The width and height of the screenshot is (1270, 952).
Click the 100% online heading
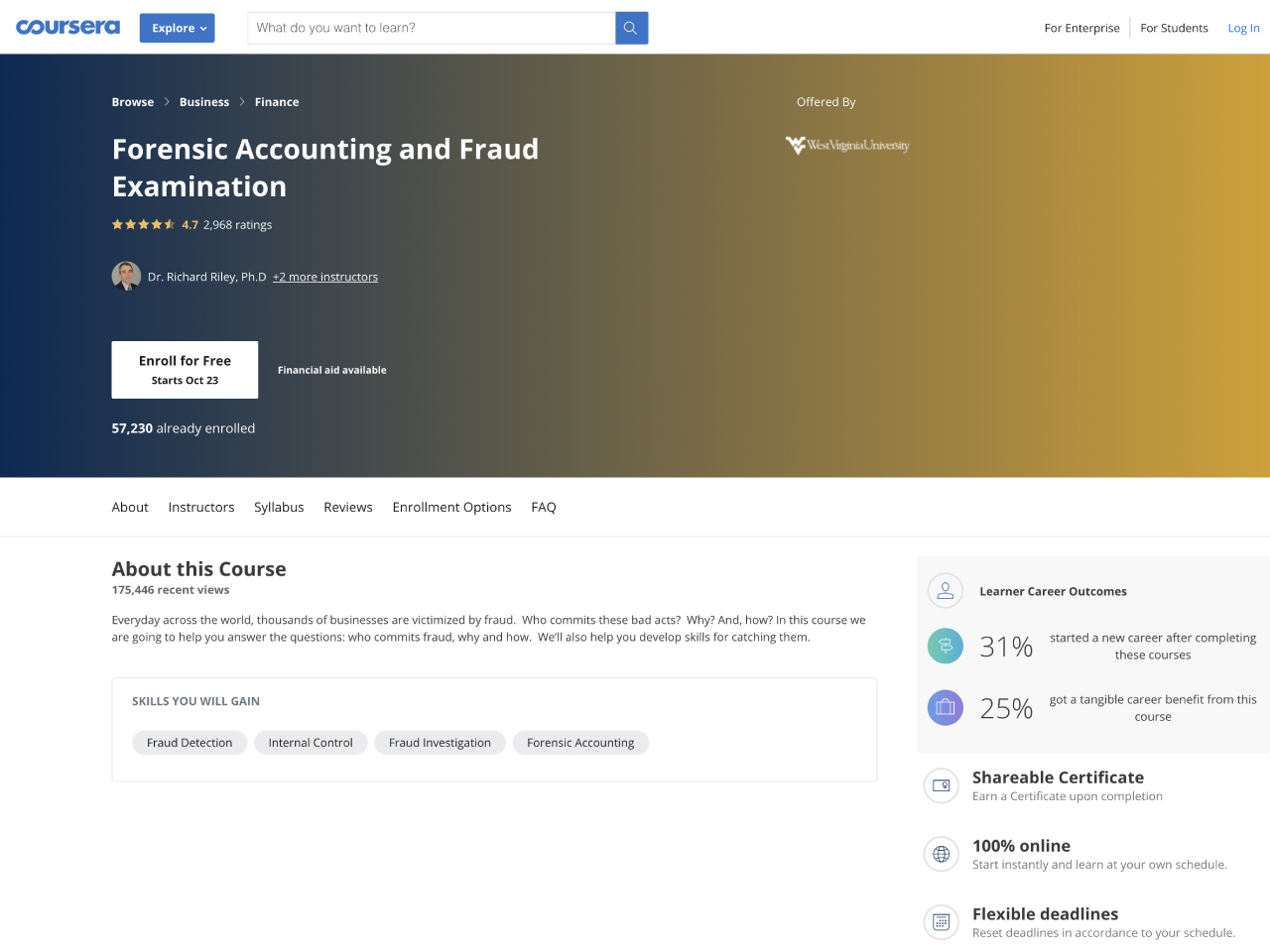click(1021, 846)
